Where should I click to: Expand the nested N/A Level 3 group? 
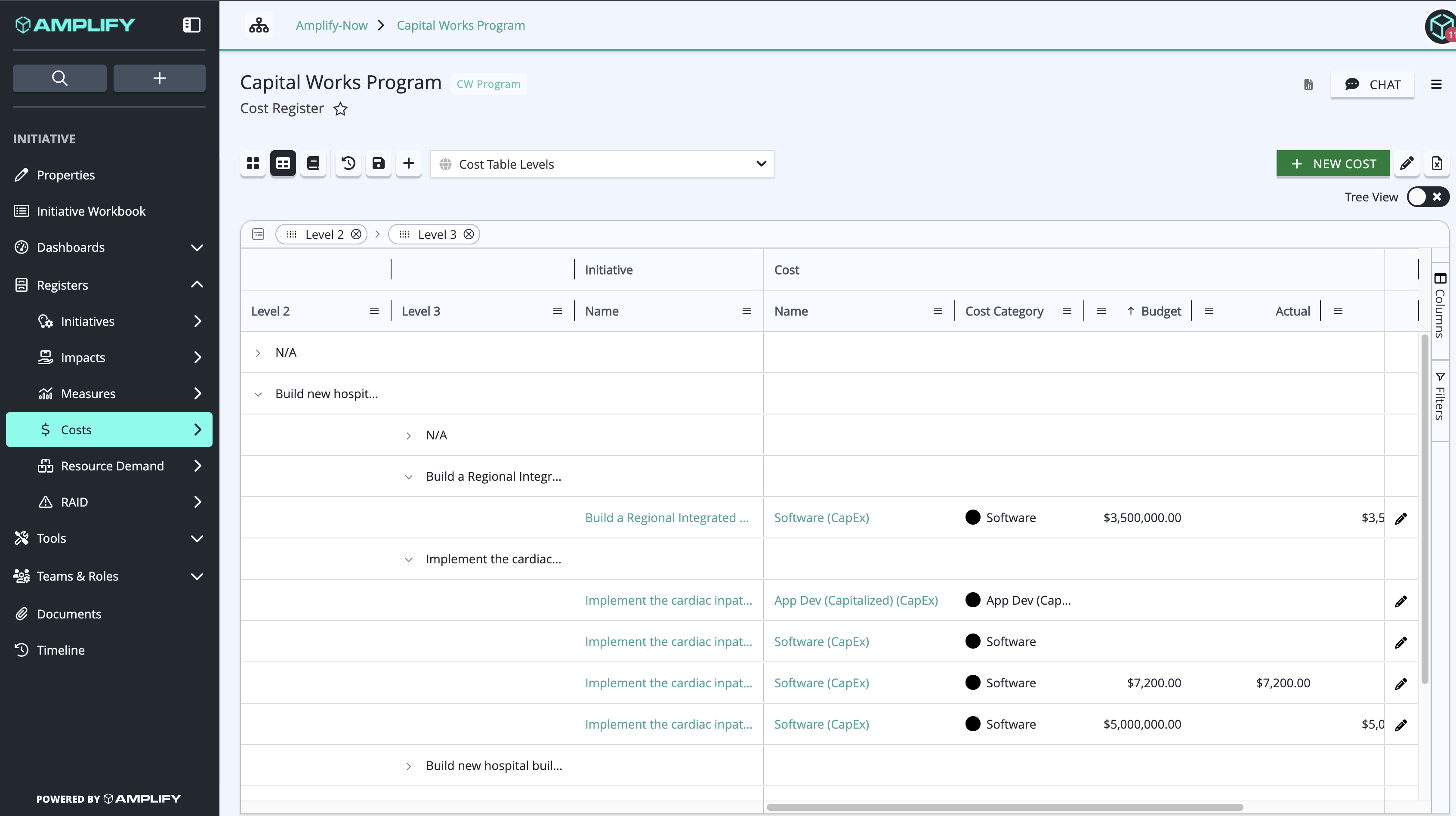tap(409, 436)
